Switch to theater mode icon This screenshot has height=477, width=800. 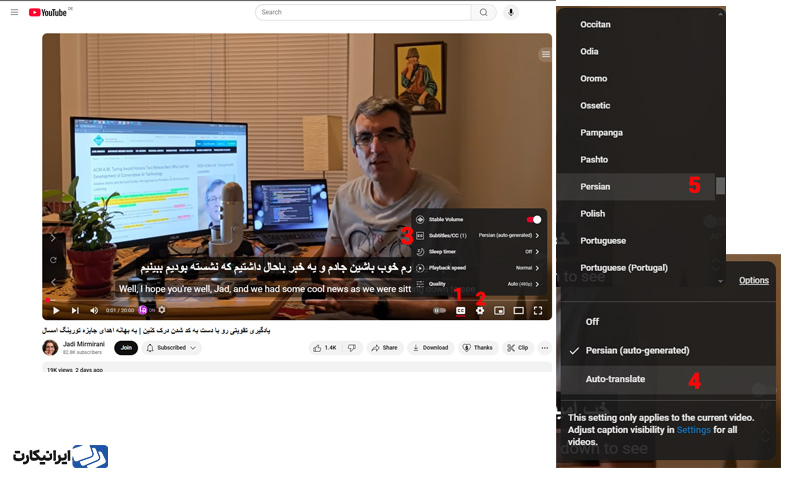pyautogui.click(x=518, y=310)
